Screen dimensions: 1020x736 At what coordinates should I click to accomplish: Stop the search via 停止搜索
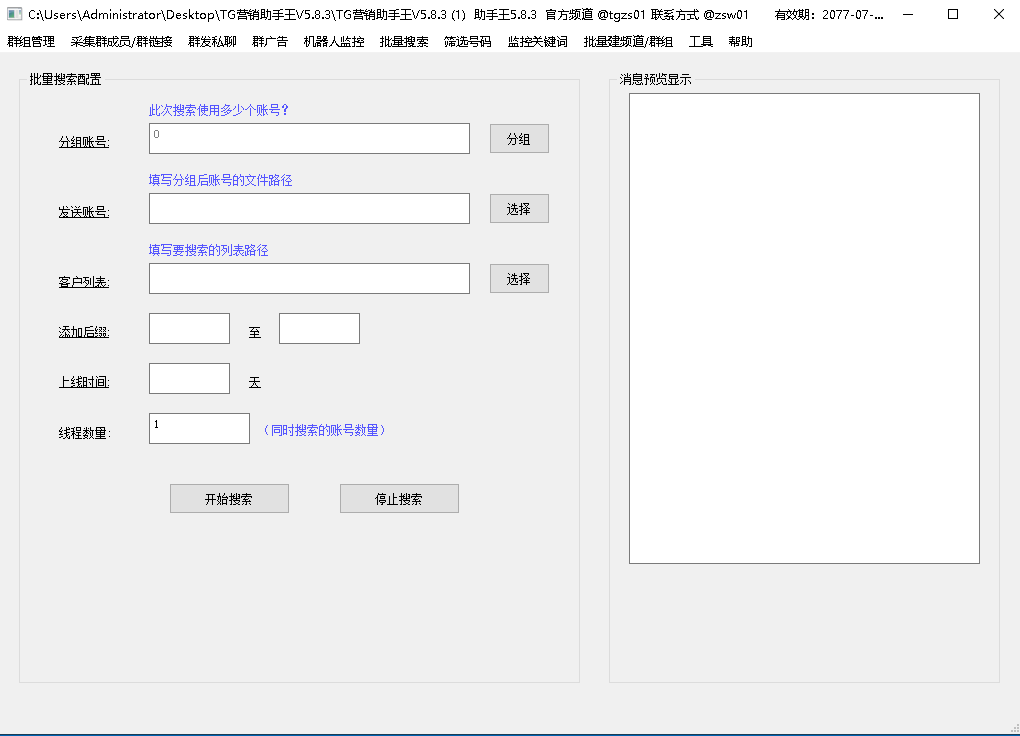tap(399, 499)
